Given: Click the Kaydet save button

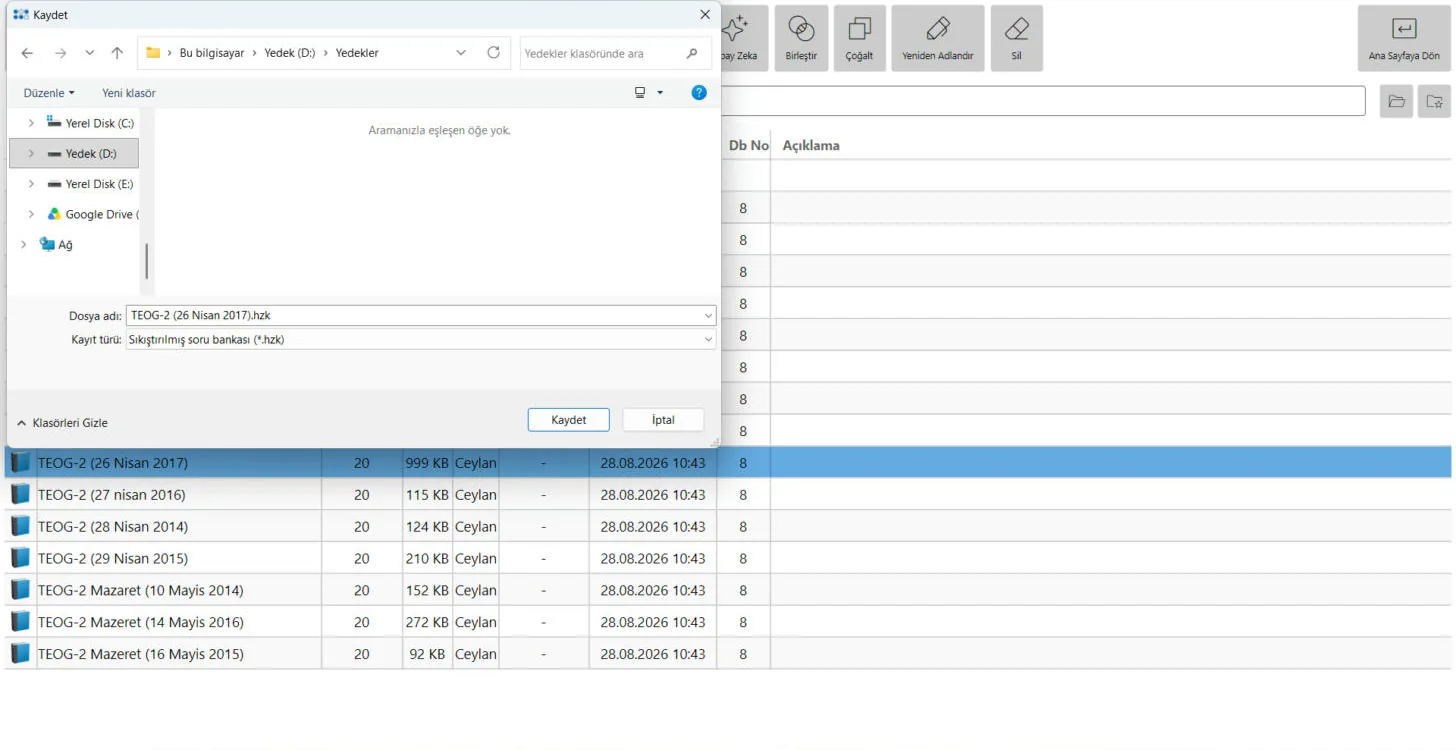Looking at the screenshot, I should (x=569, y=420).
